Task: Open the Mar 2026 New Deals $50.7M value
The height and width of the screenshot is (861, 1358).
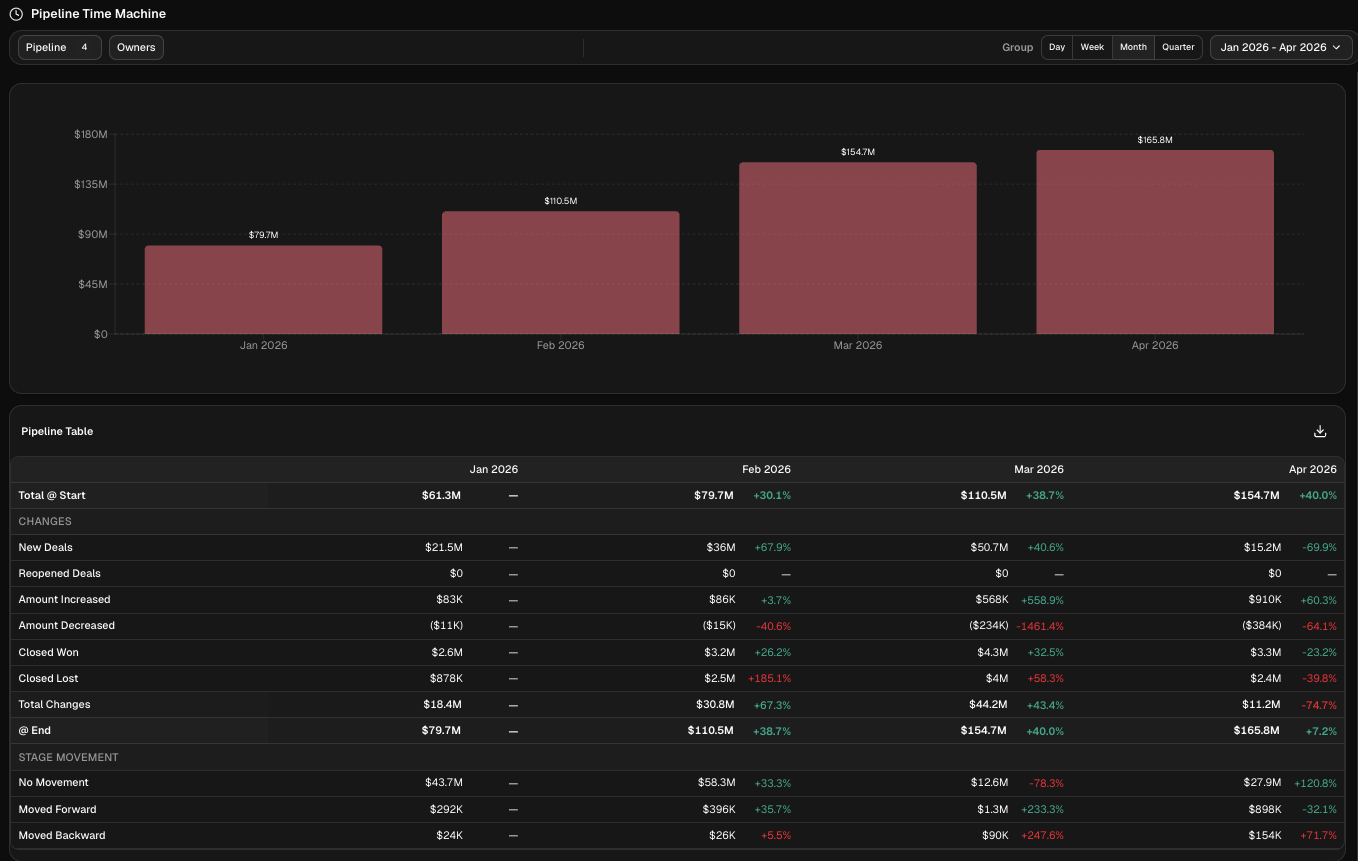Action: [989, 547]
